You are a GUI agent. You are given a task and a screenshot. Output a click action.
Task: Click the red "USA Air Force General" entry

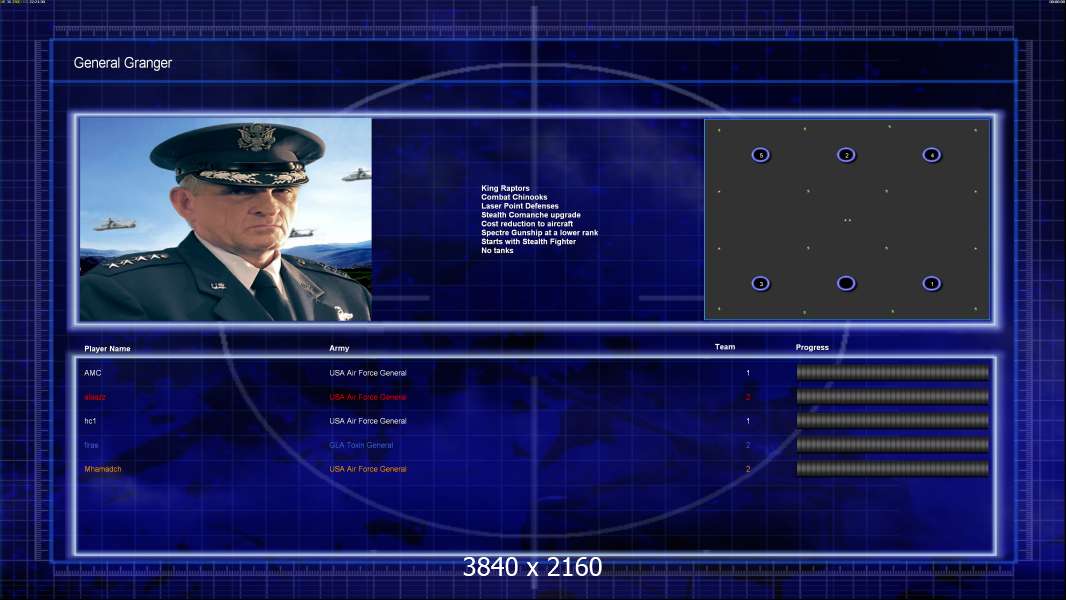[x=368, y=397]
